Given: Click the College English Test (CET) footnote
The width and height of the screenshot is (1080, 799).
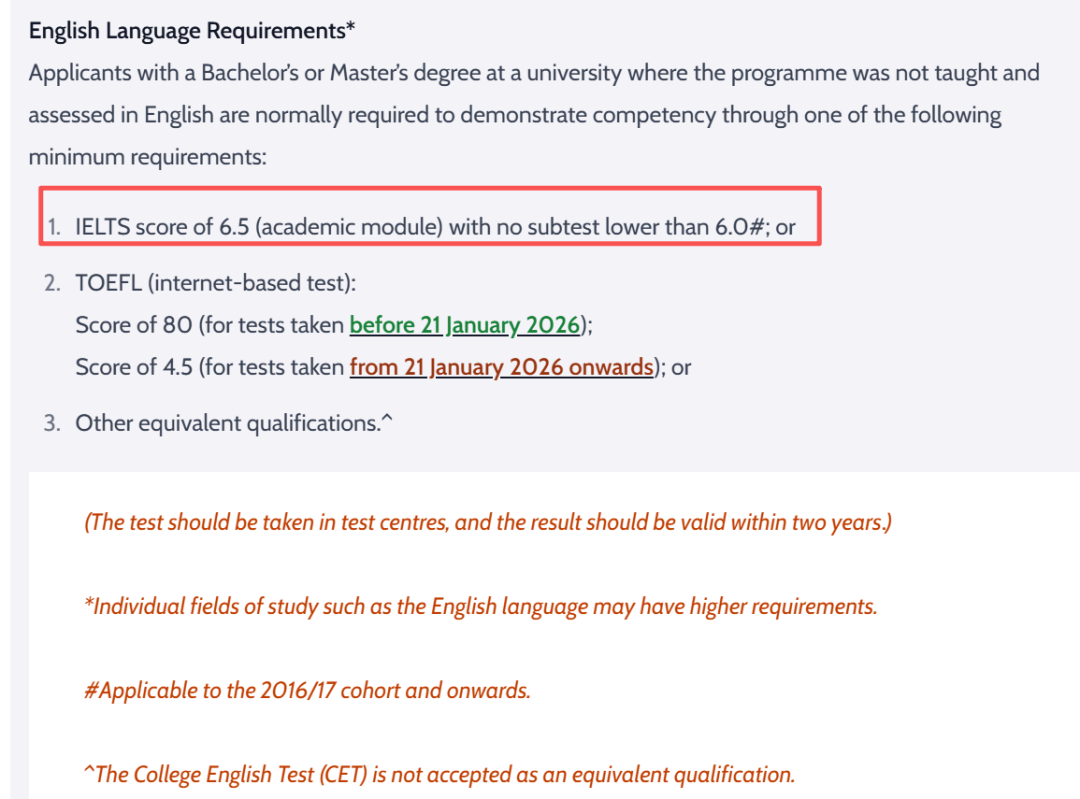Looking at the screenshot, I should pos(439,774).
